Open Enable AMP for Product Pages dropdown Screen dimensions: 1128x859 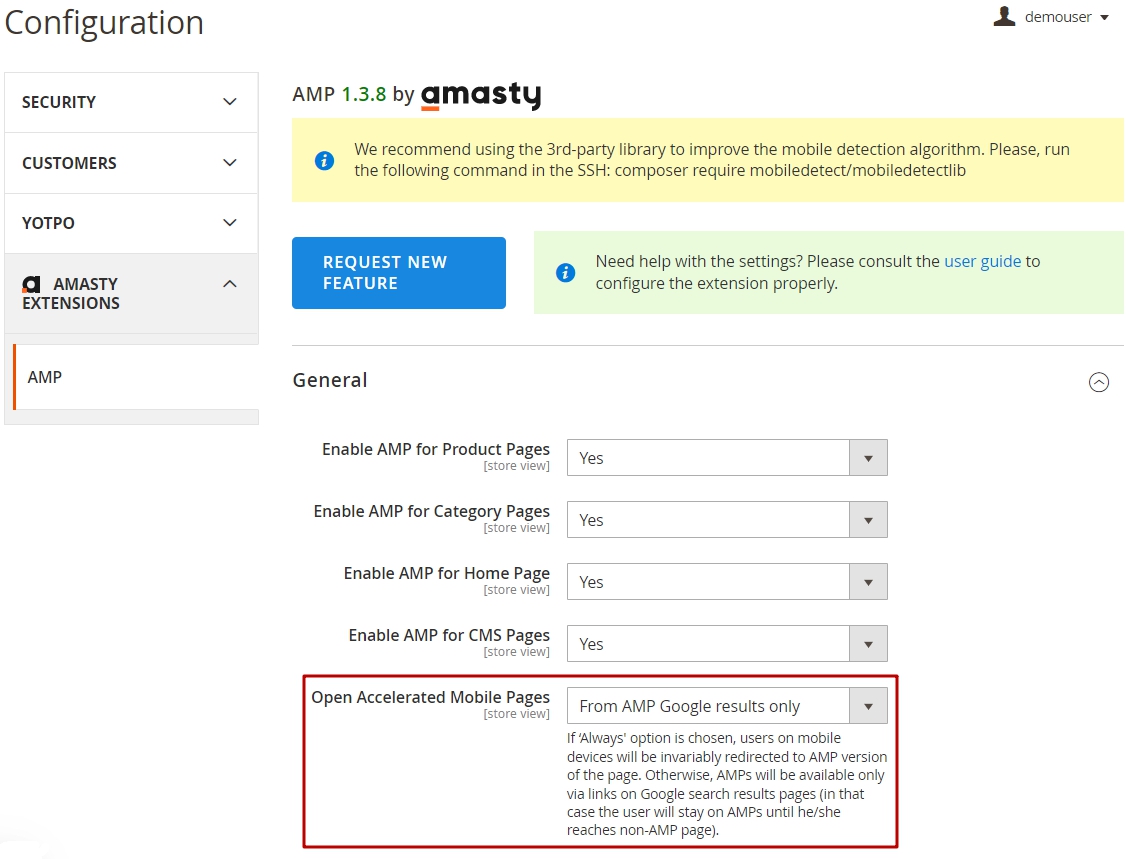click(x=727, y=458)
